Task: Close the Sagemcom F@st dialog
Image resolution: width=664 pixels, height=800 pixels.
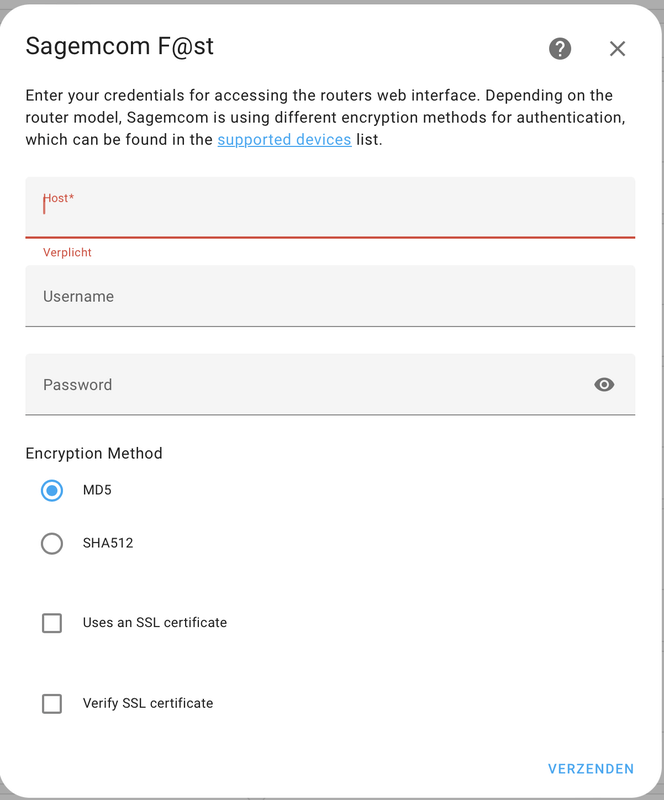Action: pyautogui.click(x=617, y=48)
